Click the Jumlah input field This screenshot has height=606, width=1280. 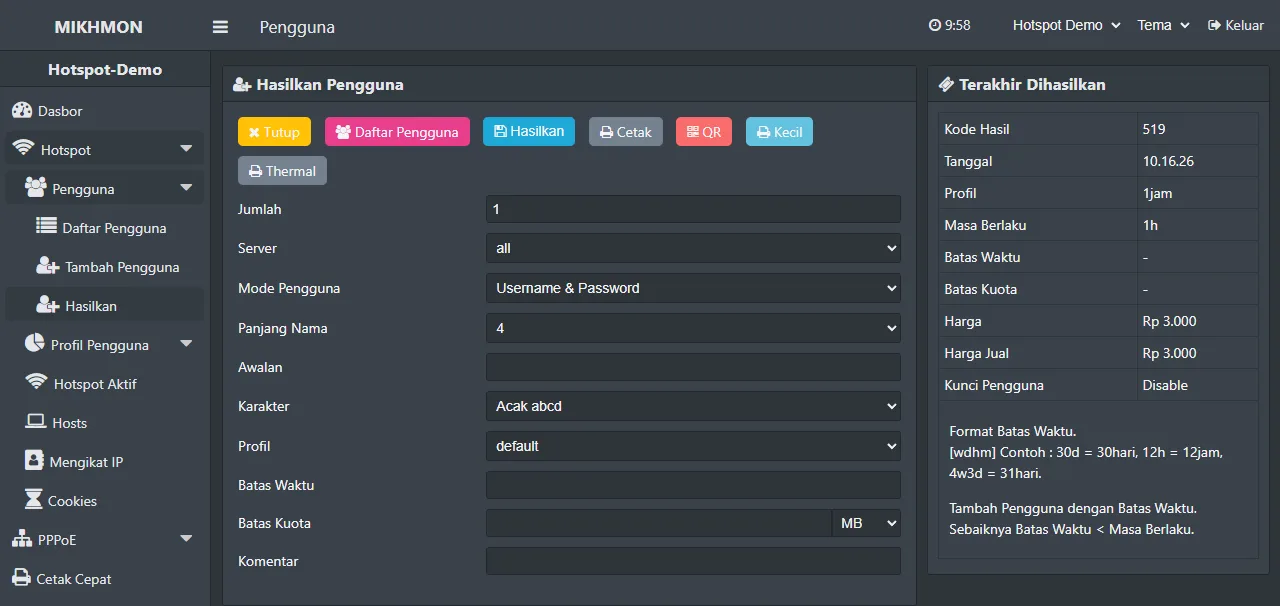coord(693,209)
